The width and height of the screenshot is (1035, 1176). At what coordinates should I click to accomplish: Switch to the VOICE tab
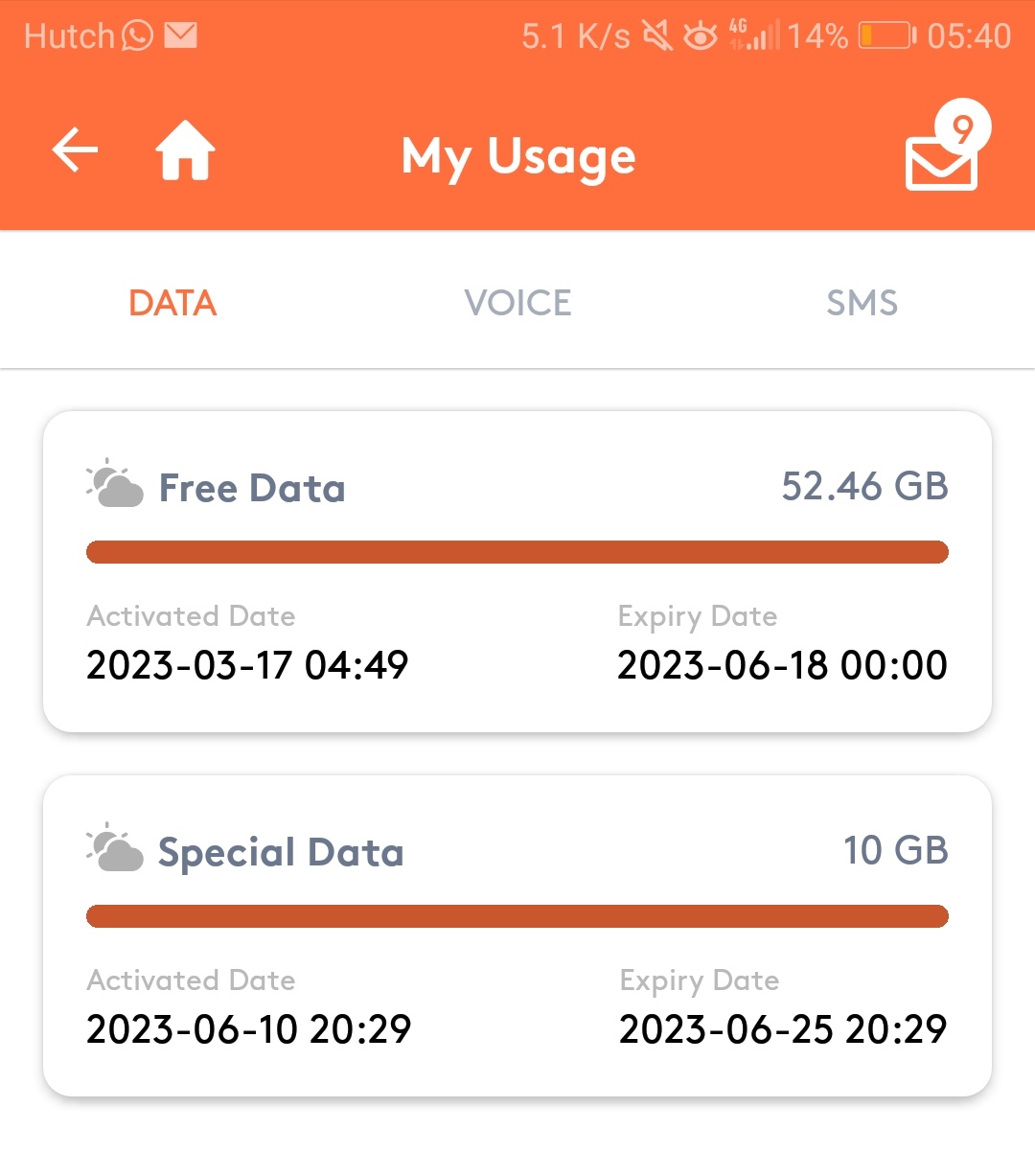point(517,303)
